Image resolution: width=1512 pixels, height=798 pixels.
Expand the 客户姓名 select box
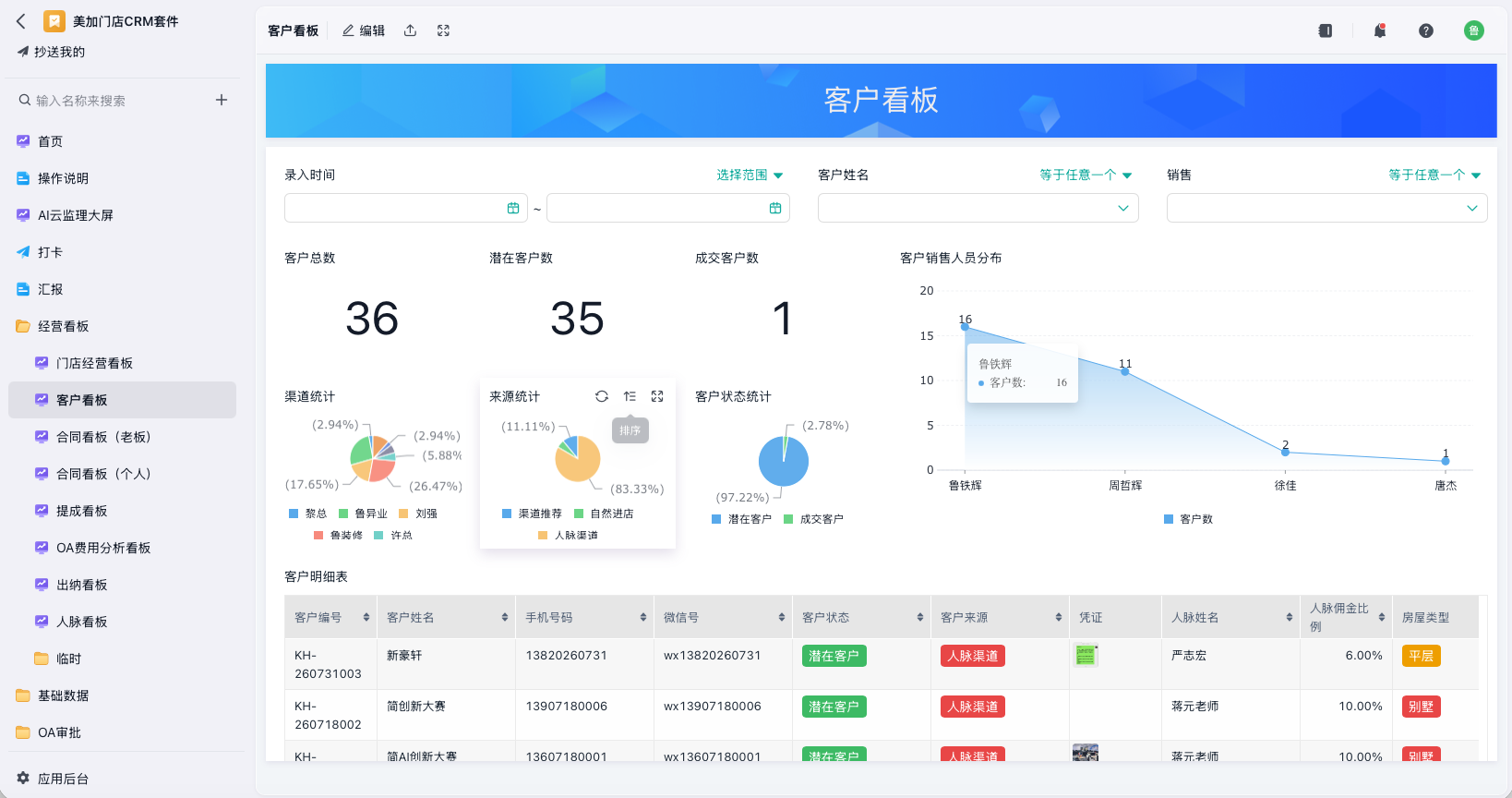point(978,208)
